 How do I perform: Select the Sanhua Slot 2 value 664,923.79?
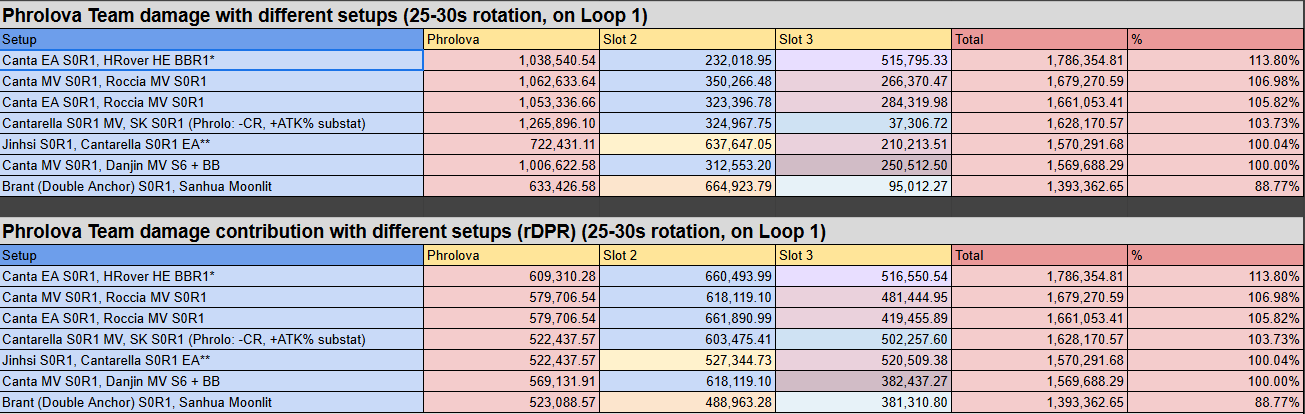click(688, 187)
